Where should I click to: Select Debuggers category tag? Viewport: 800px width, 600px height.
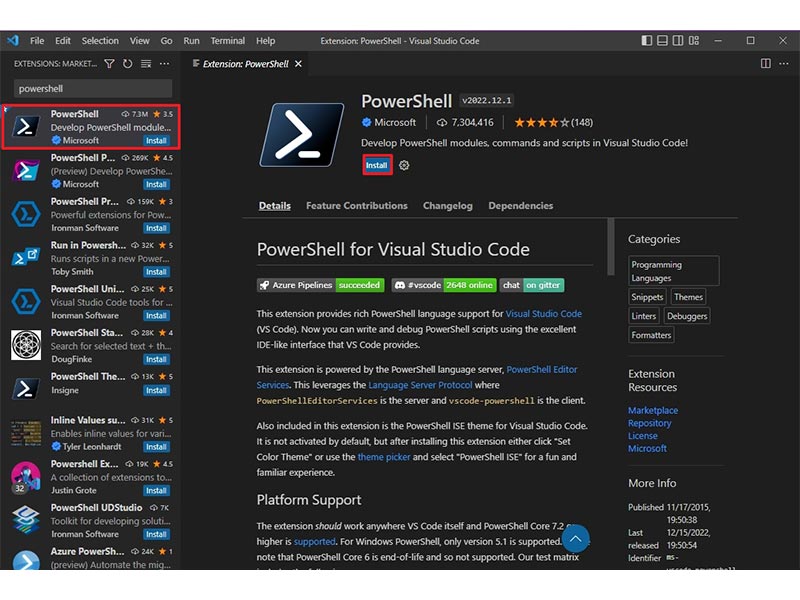(x=687, y=316)
